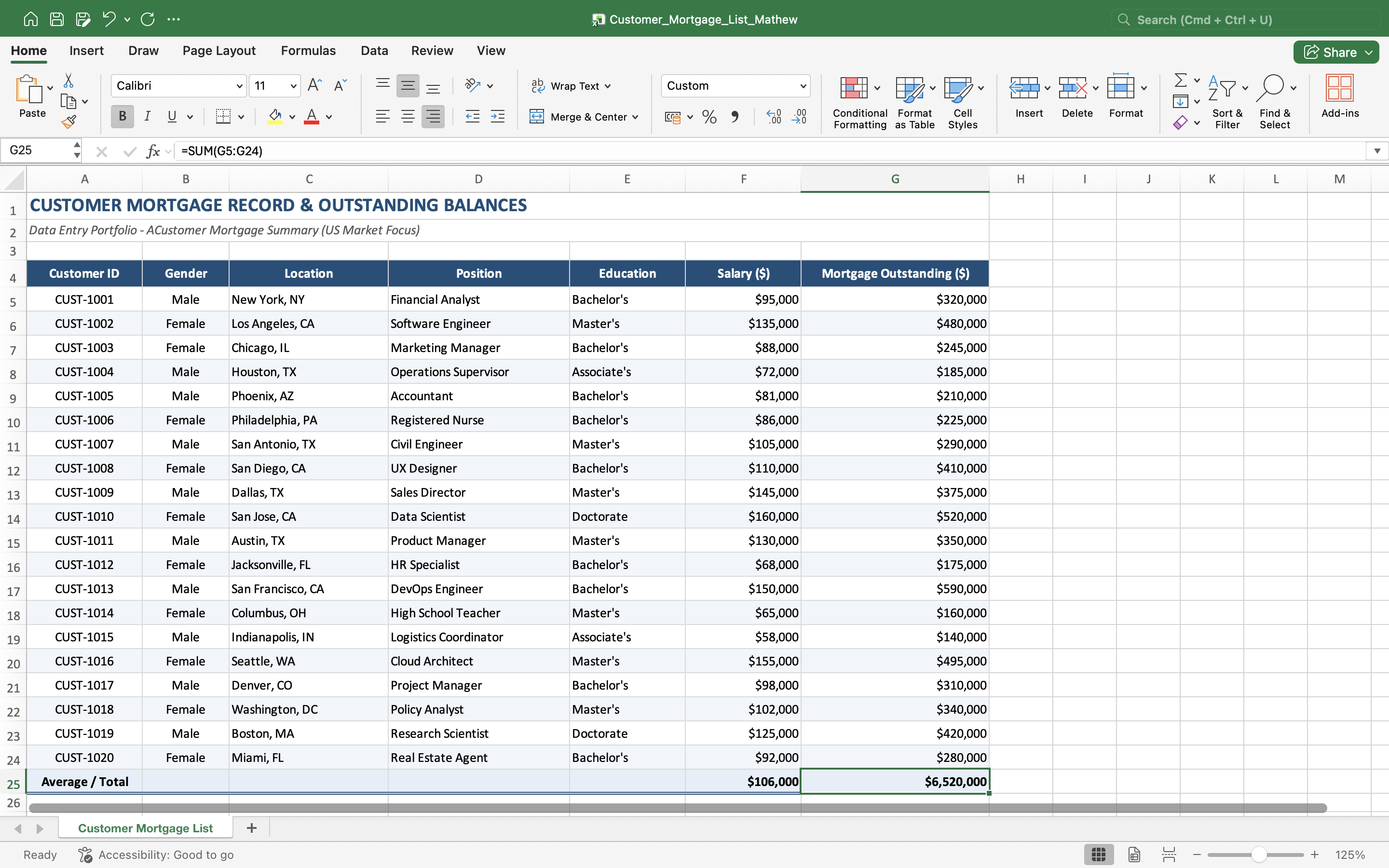Apply the yellow fill color swatch

pyautogui.click(x=275, y=117)
